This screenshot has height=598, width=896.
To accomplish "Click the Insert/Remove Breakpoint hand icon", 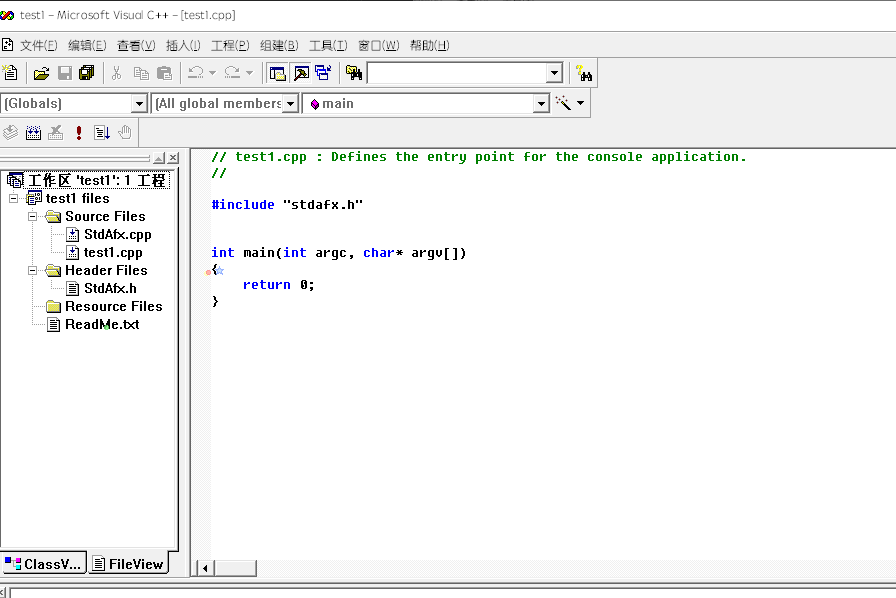I will point(125,133).
